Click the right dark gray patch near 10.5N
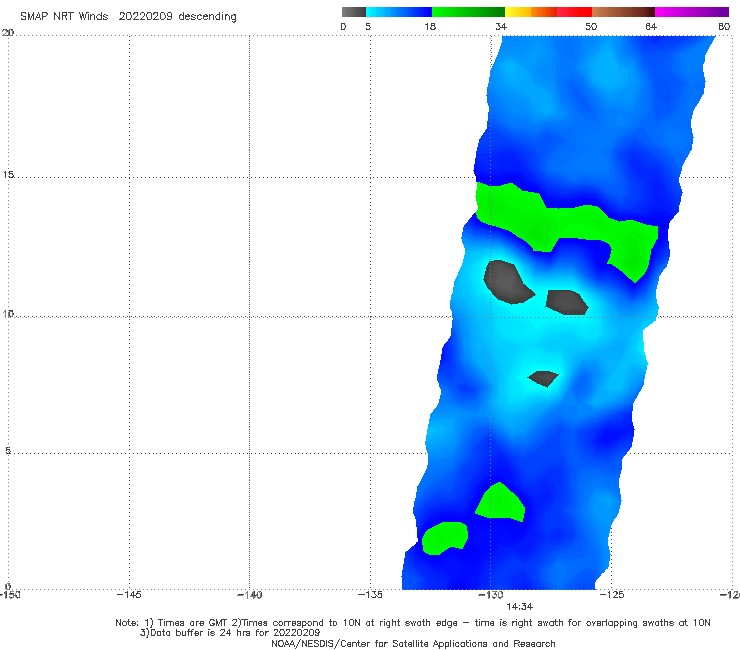 (x=567, y=302)
